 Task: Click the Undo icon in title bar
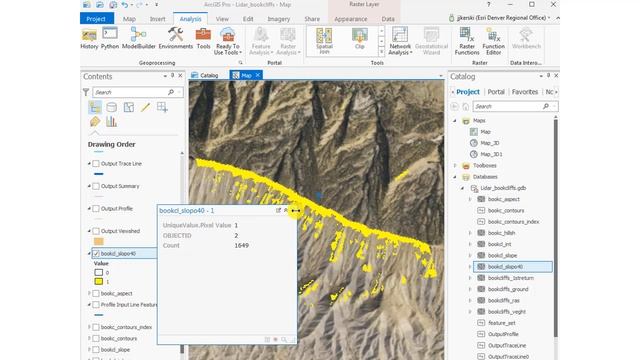(x=125, y=5)
